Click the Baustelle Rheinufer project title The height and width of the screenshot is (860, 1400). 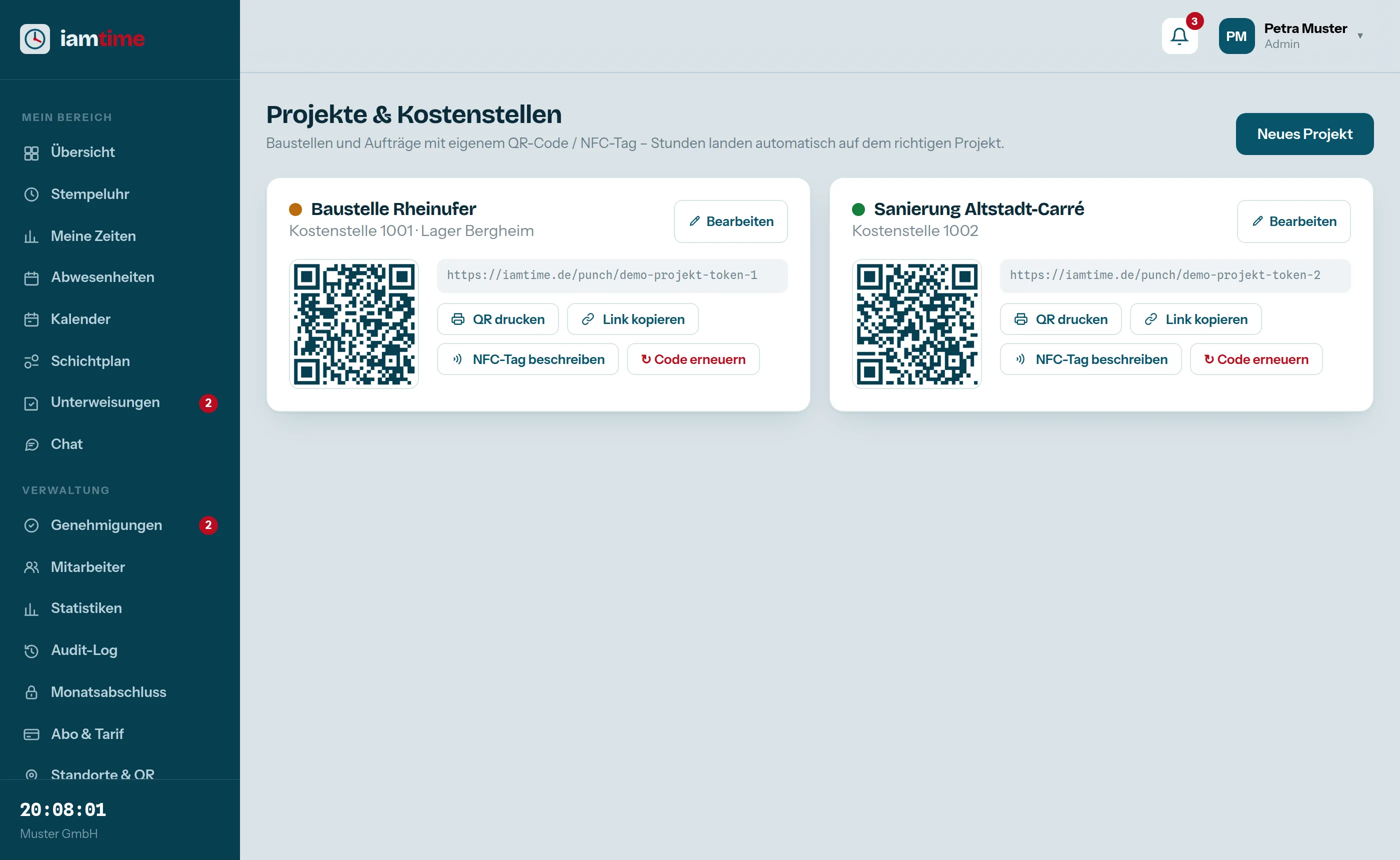393,209
